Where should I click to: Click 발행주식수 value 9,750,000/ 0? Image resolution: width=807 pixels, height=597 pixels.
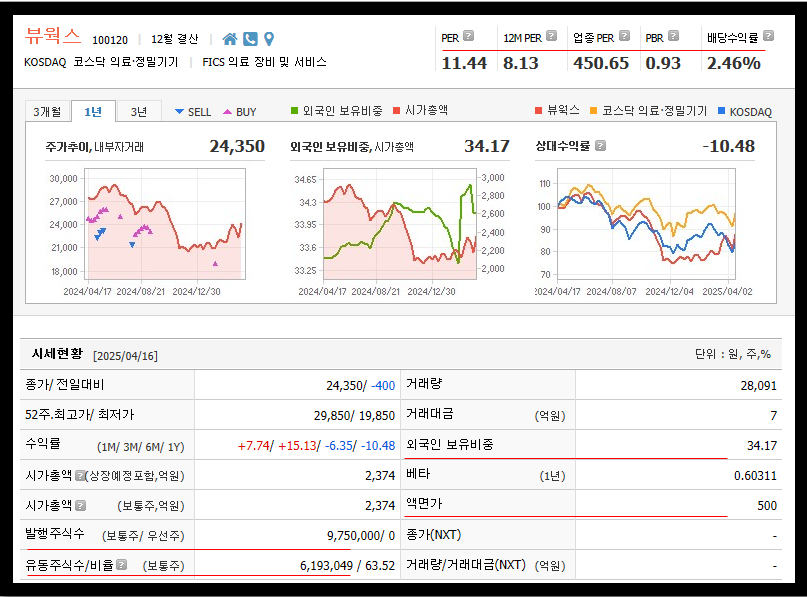click(x=361, y=536)
